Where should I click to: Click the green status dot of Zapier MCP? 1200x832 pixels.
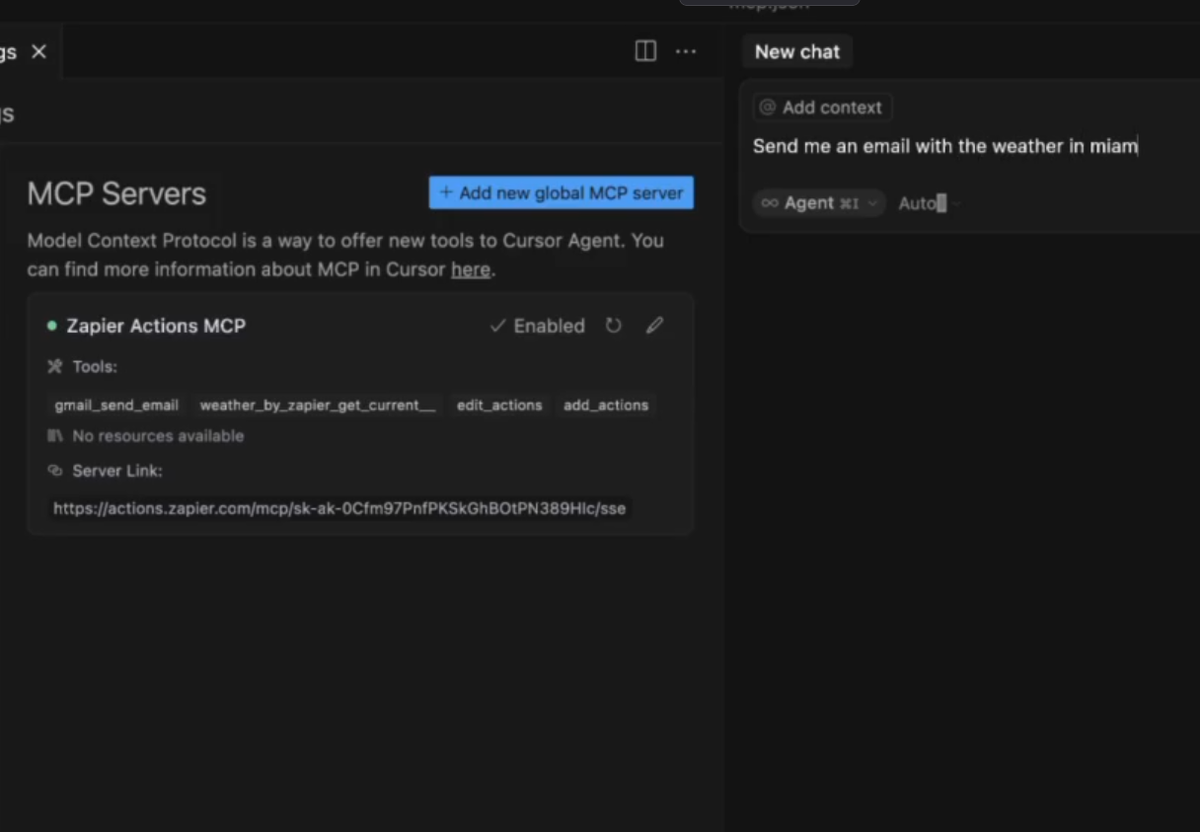click(52, 326)
